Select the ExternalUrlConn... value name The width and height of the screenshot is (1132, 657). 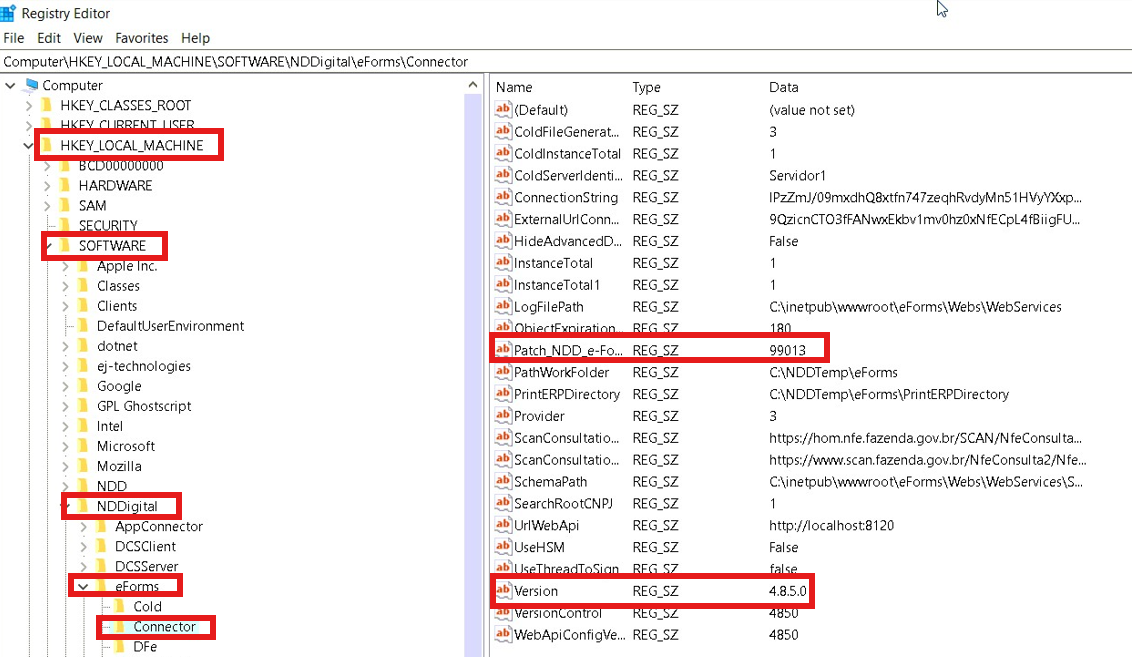point(566,219)
